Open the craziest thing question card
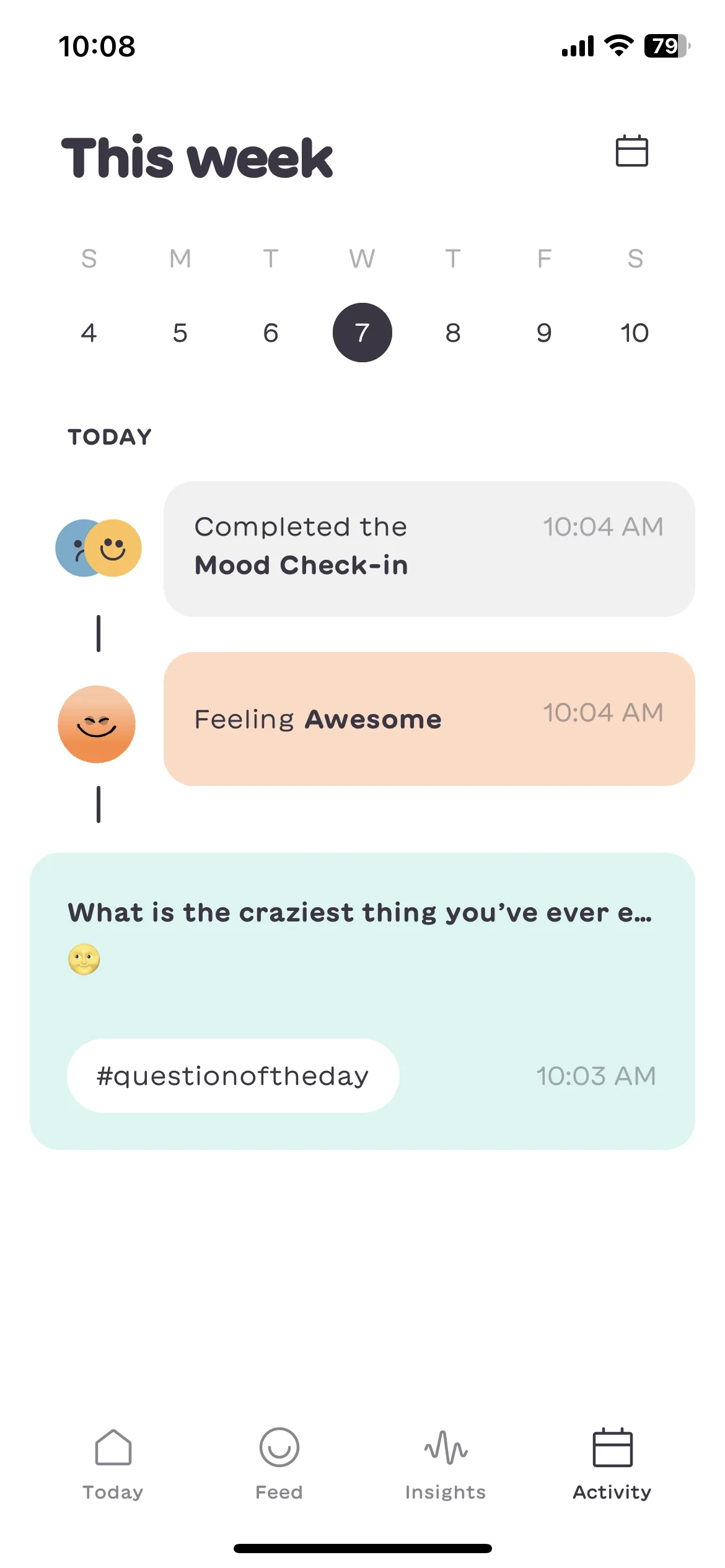Image resolution: width=725 pixels, height=1568 pixels. [x=362, y=1001]
